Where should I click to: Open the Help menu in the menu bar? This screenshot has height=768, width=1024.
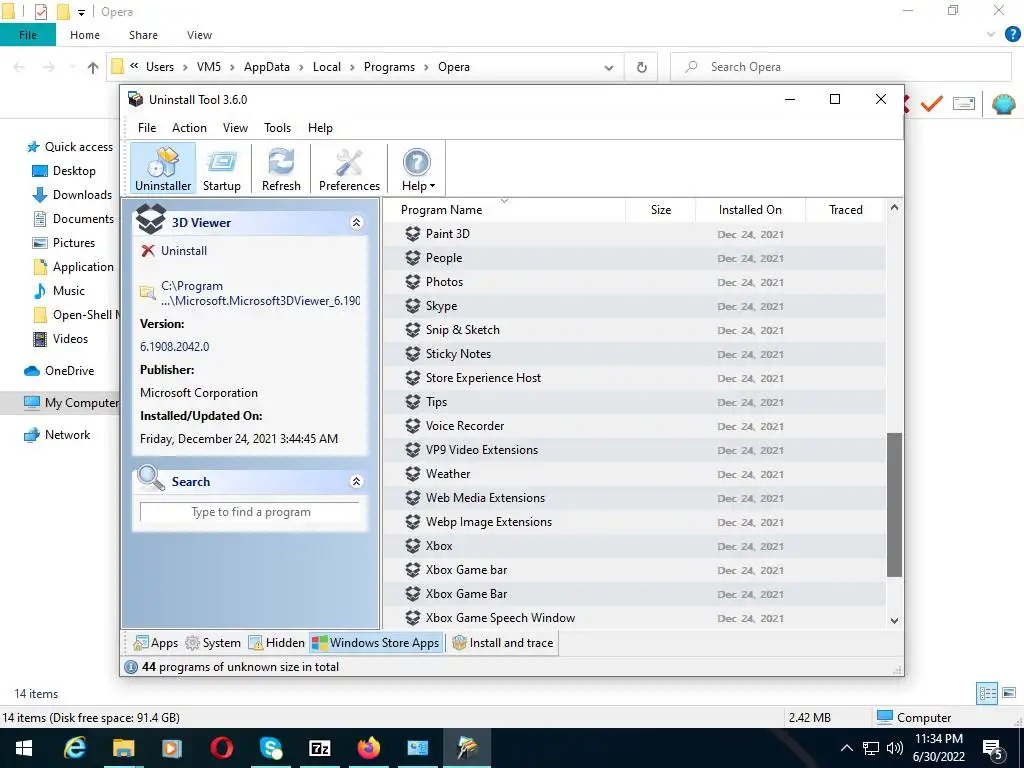(x=320, y=128)
